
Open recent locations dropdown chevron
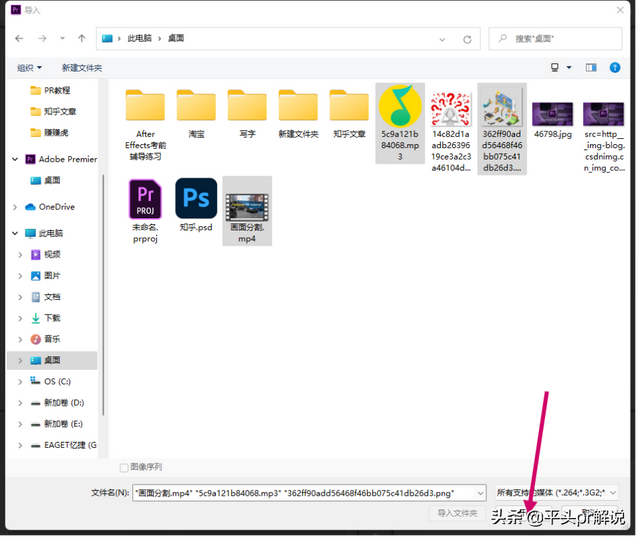62,38
